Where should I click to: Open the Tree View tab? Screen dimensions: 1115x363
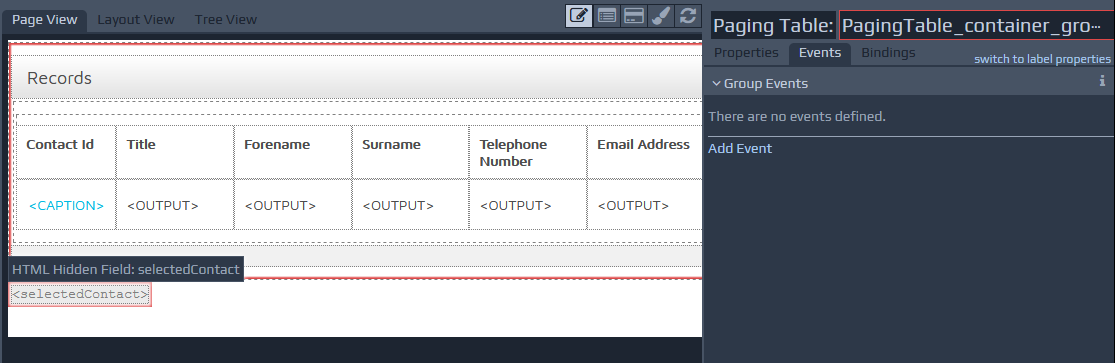pos(226,20)
